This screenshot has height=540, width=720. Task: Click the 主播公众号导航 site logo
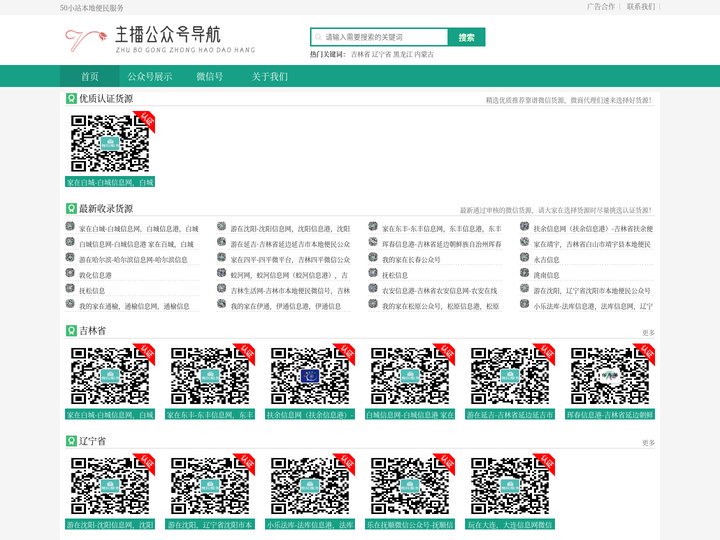pyautogui.click(x=159, y=39)
